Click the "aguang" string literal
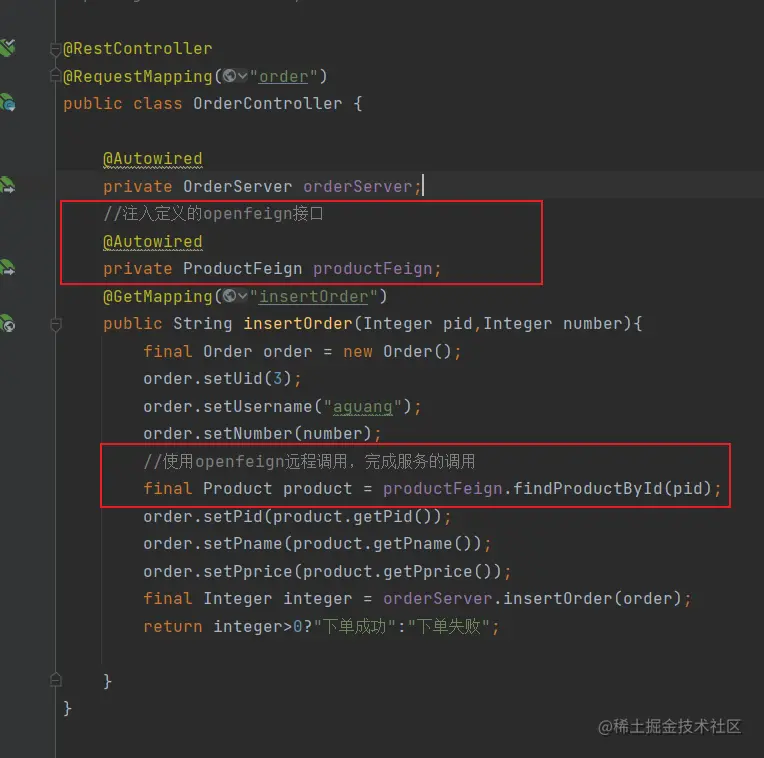This screenshot has height=758, width=764. (x=363, y=406)
